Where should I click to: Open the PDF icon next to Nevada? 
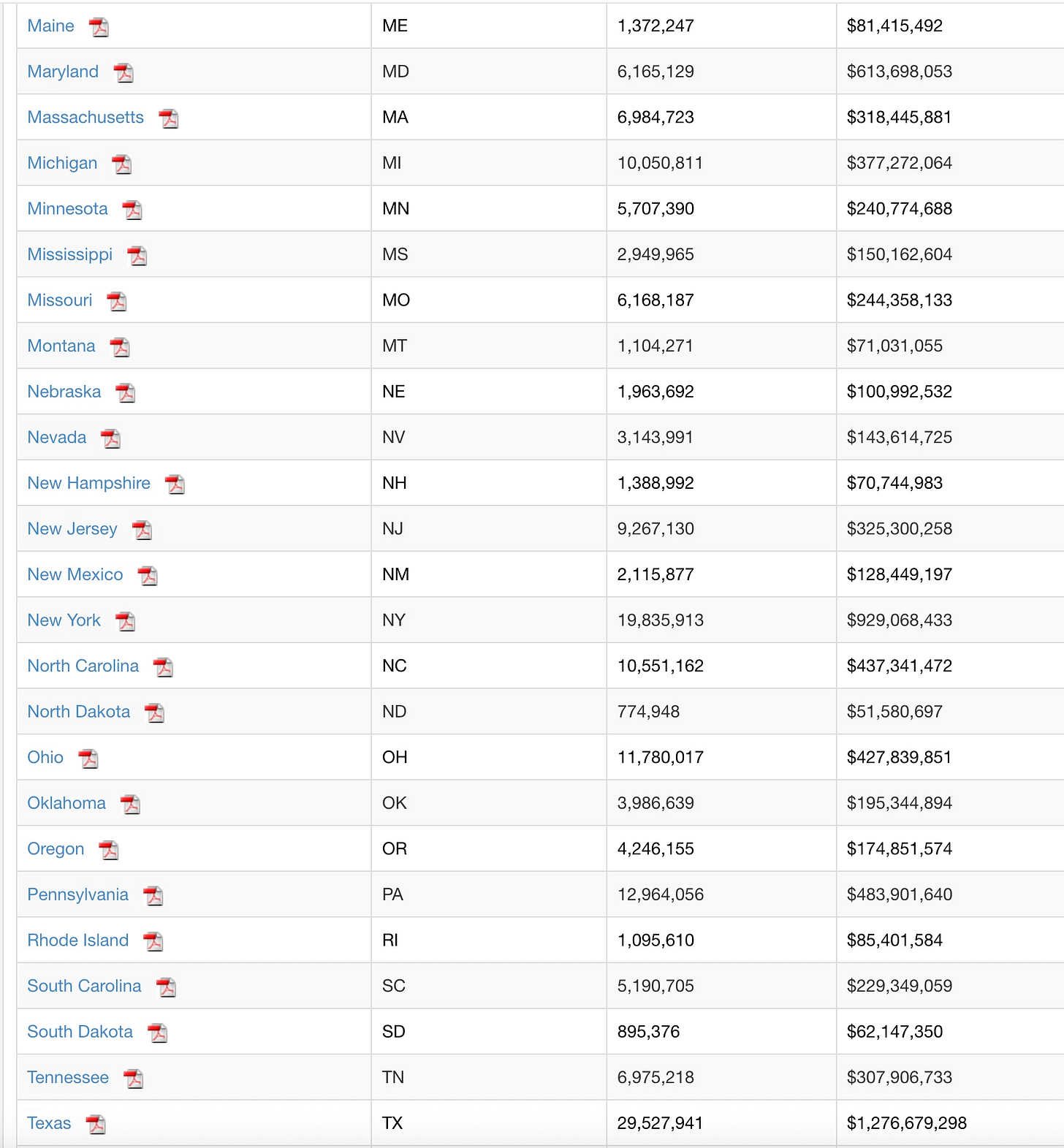point(111,438)
